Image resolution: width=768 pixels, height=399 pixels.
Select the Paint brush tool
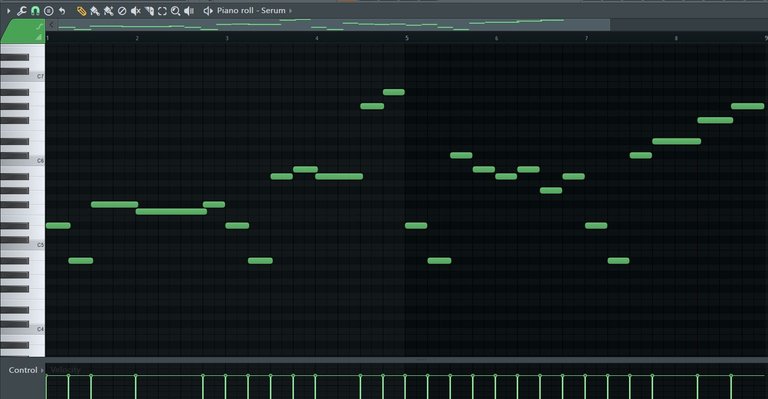click(x=95, y=10)
